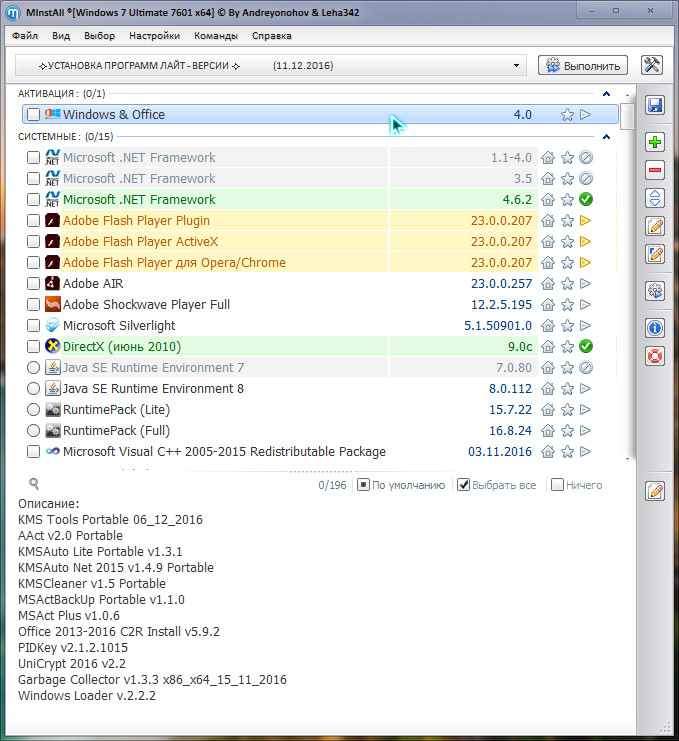
Task: Click the panel splitter grip dots
Action: click(x=321, y=472)
